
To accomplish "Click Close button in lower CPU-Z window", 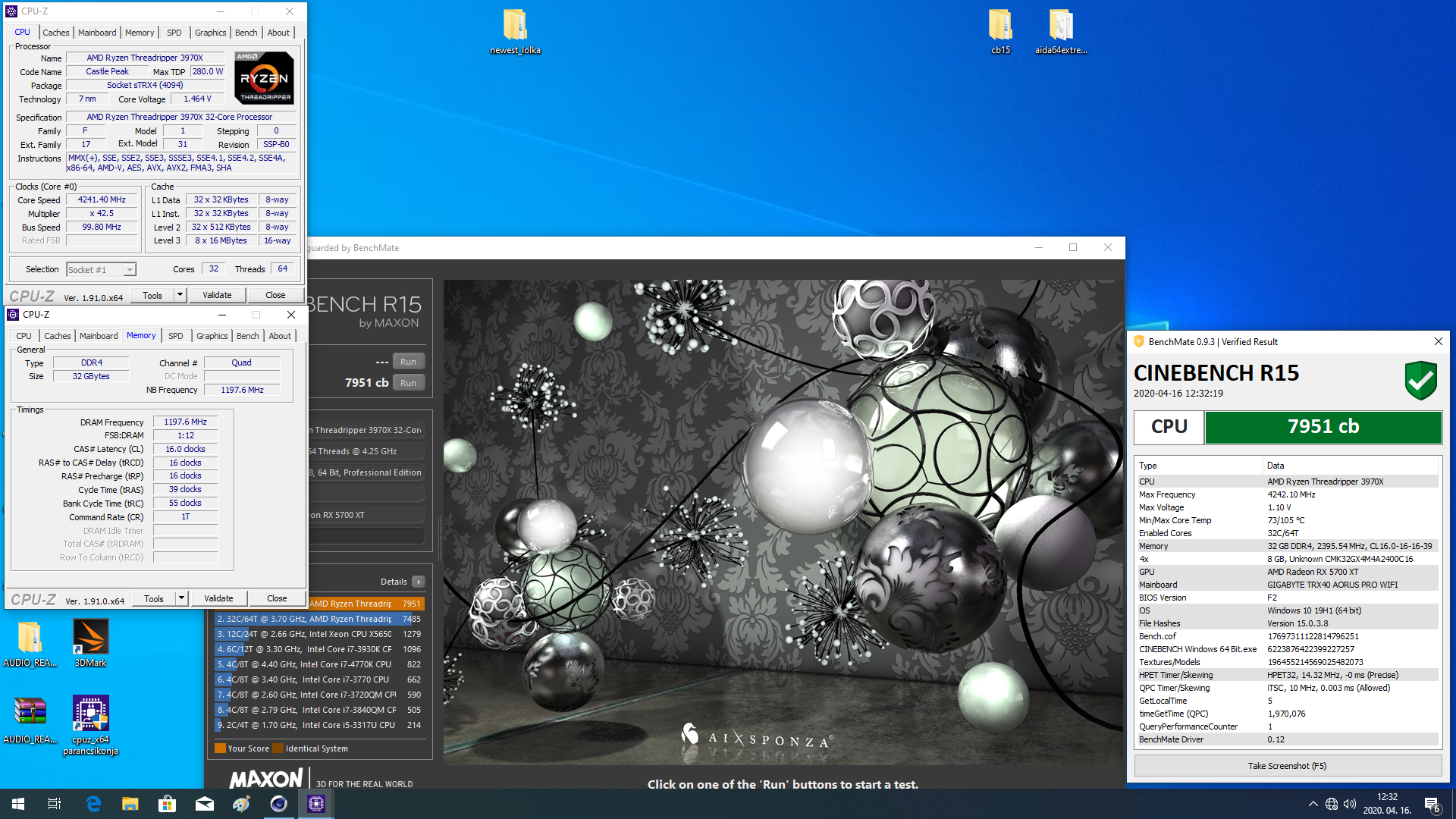I will [277, 598].
